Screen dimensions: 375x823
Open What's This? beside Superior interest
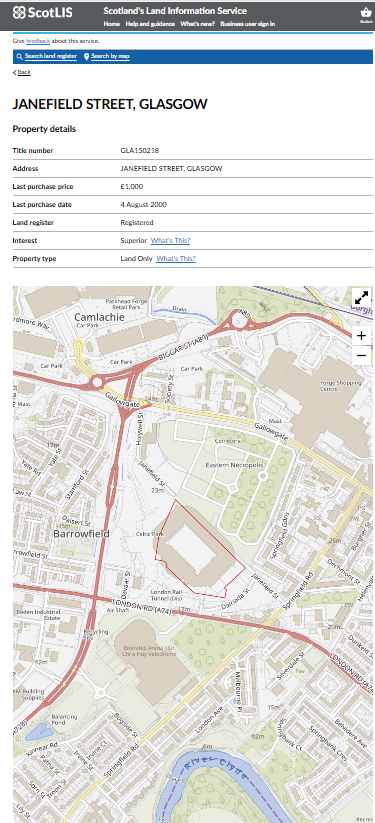(x=170, y=241)
